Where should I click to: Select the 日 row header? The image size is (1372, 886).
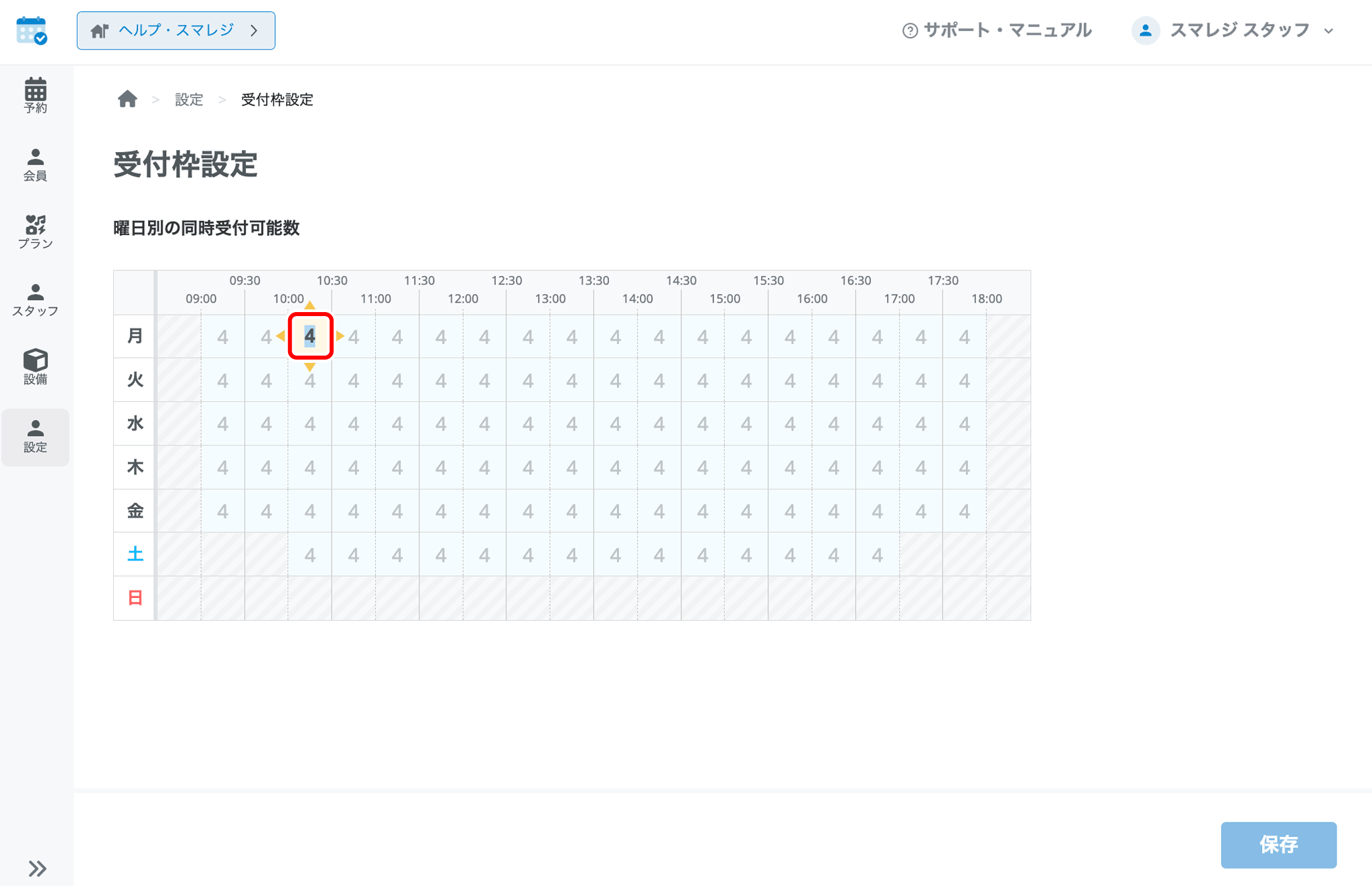pos(135,598)
